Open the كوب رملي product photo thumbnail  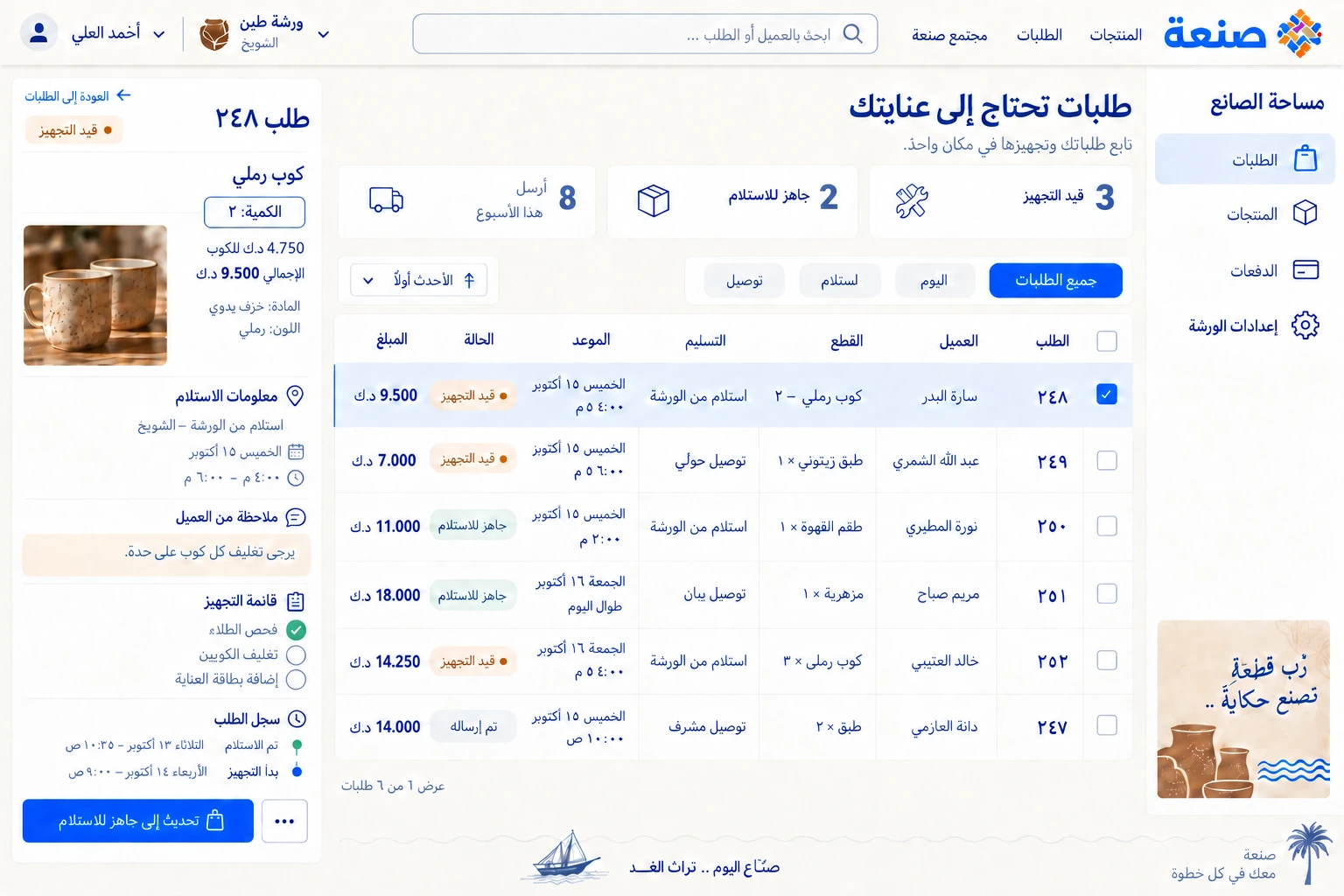(x=95, y=295)
